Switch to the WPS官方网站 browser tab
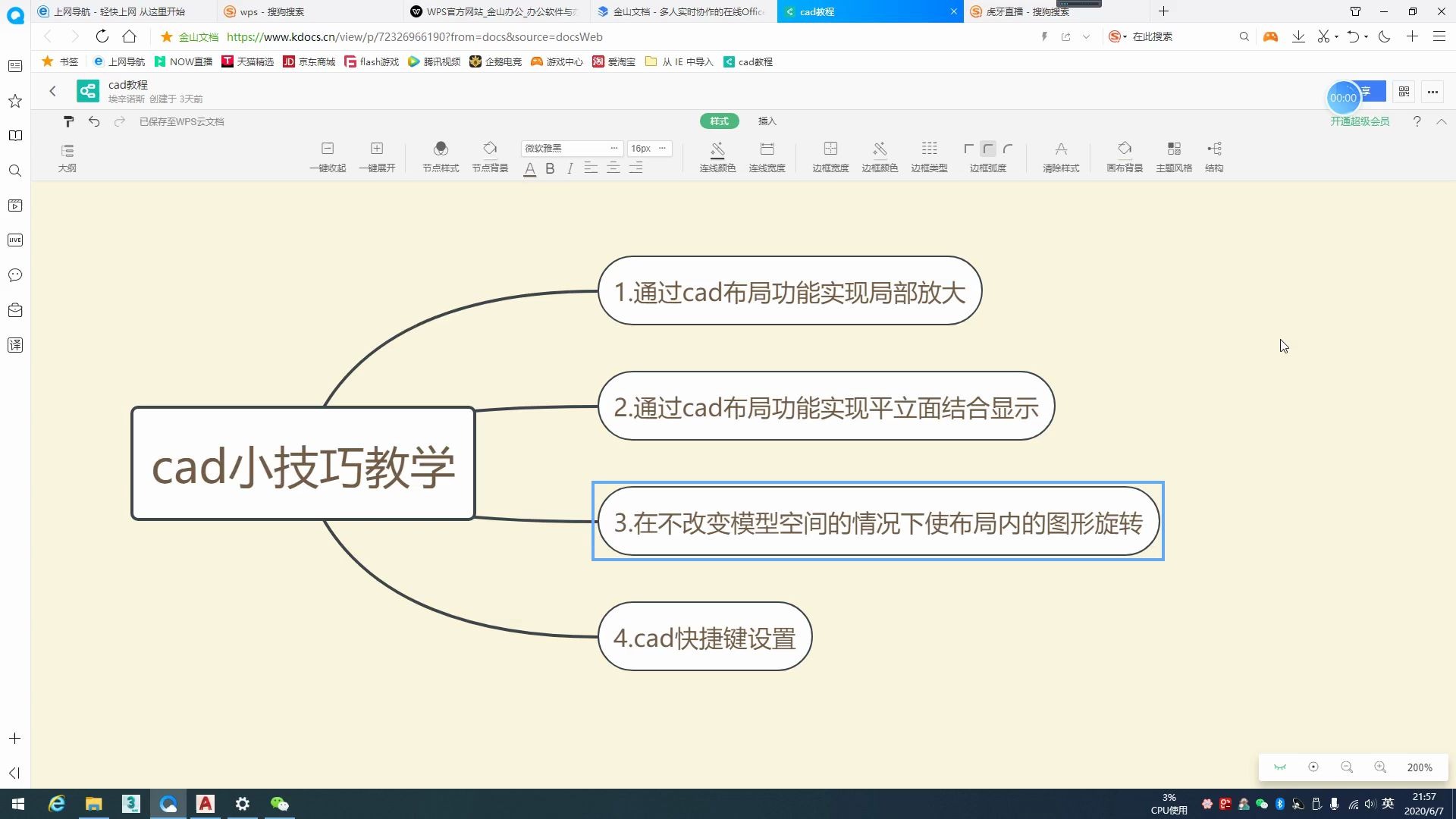This screenshot has width=1456, height=819. pyautogui.click(x=497, y=11)
